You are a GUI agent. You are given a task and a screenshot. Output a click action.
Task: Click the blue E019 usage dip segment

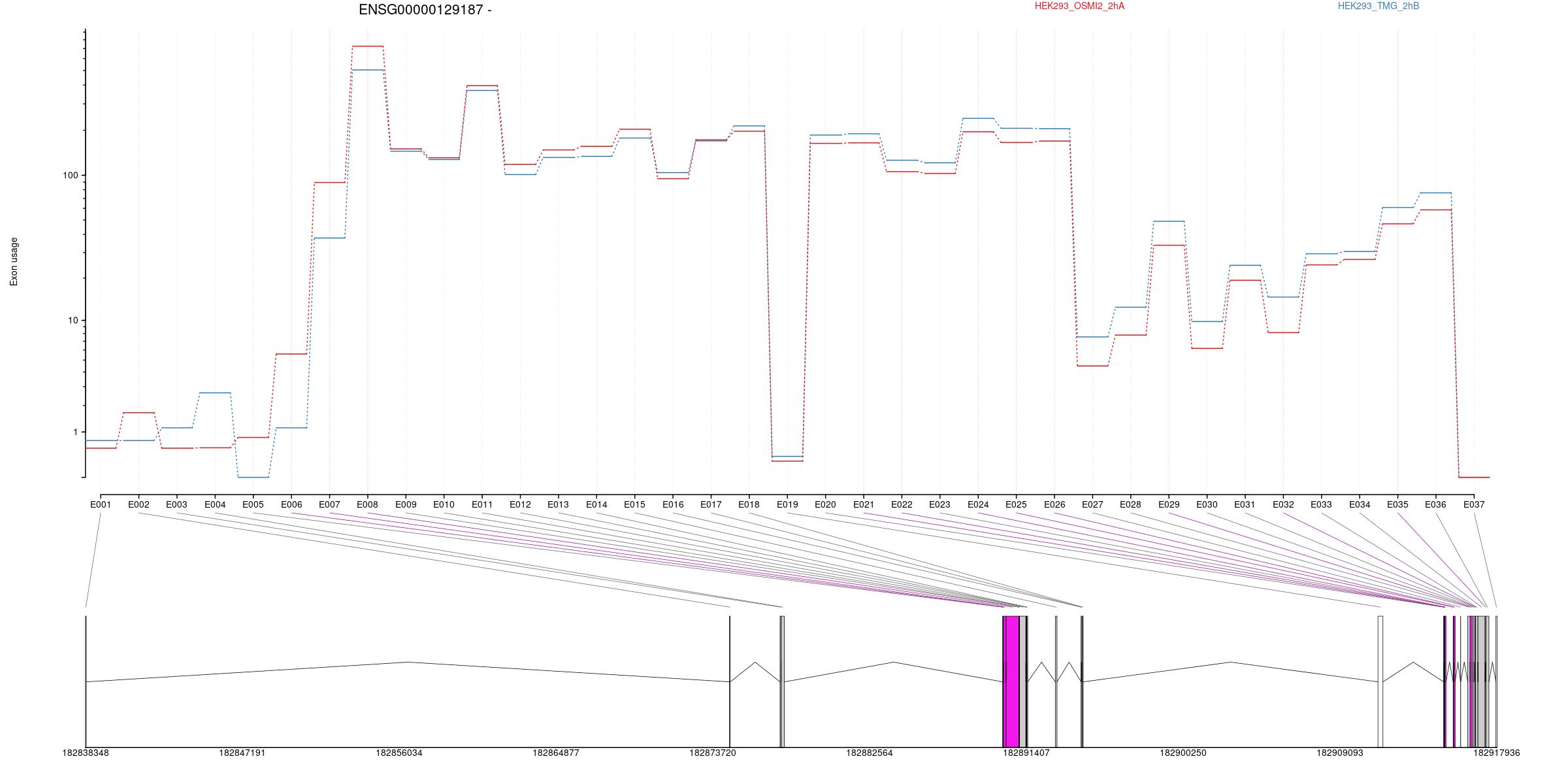(787, 456)
